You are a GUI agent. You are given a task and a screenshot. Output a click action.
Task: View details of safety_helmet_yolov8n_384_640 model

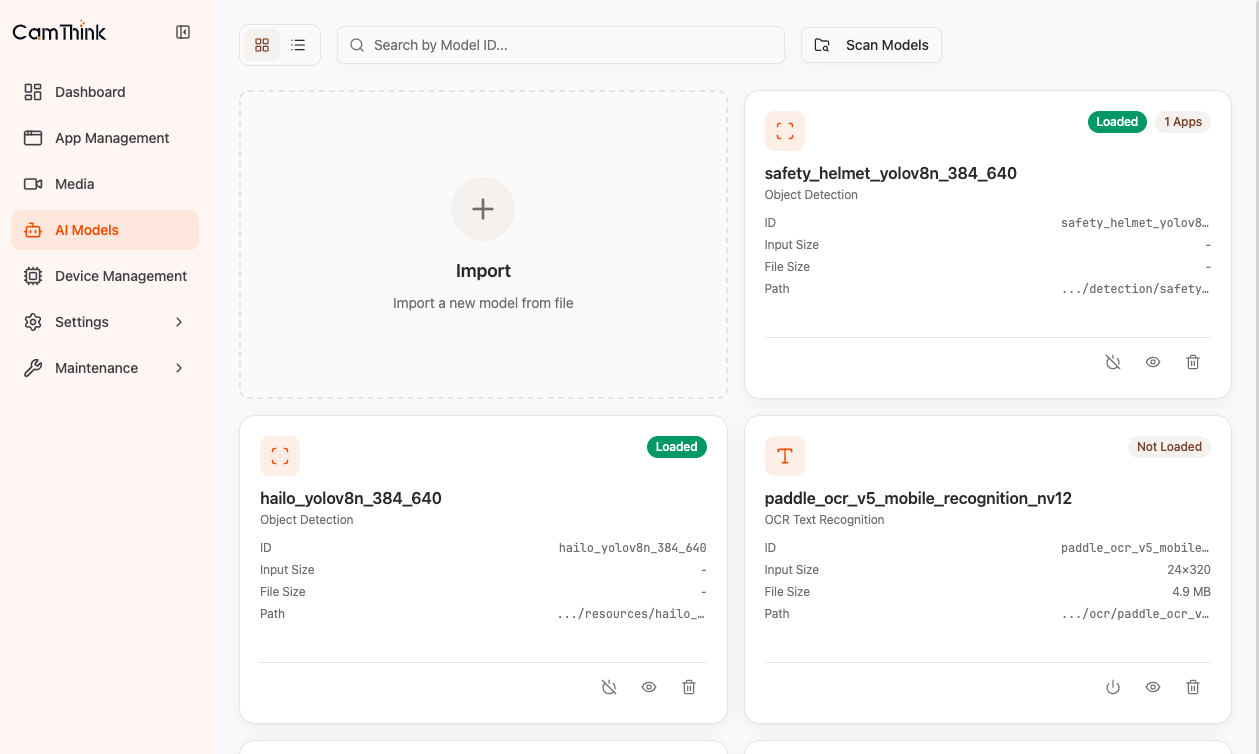pyautogui.click(x=1153, y=362)
